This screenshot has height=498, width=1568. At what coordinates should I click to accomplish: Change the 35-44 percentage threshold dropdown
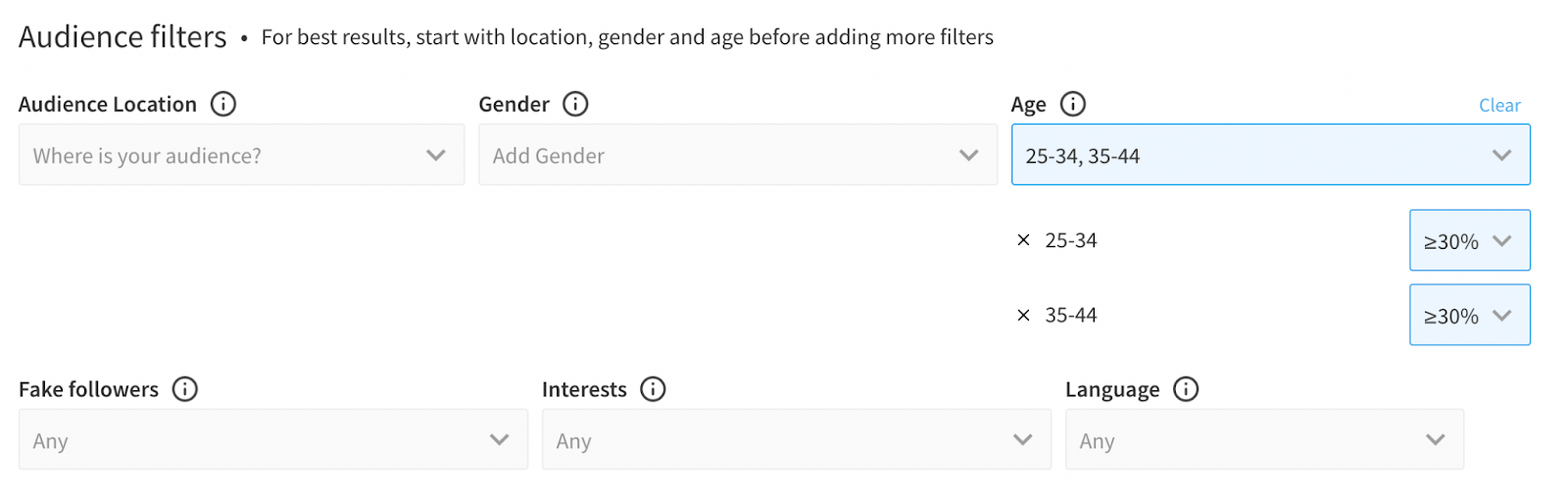coord(1469,315)
